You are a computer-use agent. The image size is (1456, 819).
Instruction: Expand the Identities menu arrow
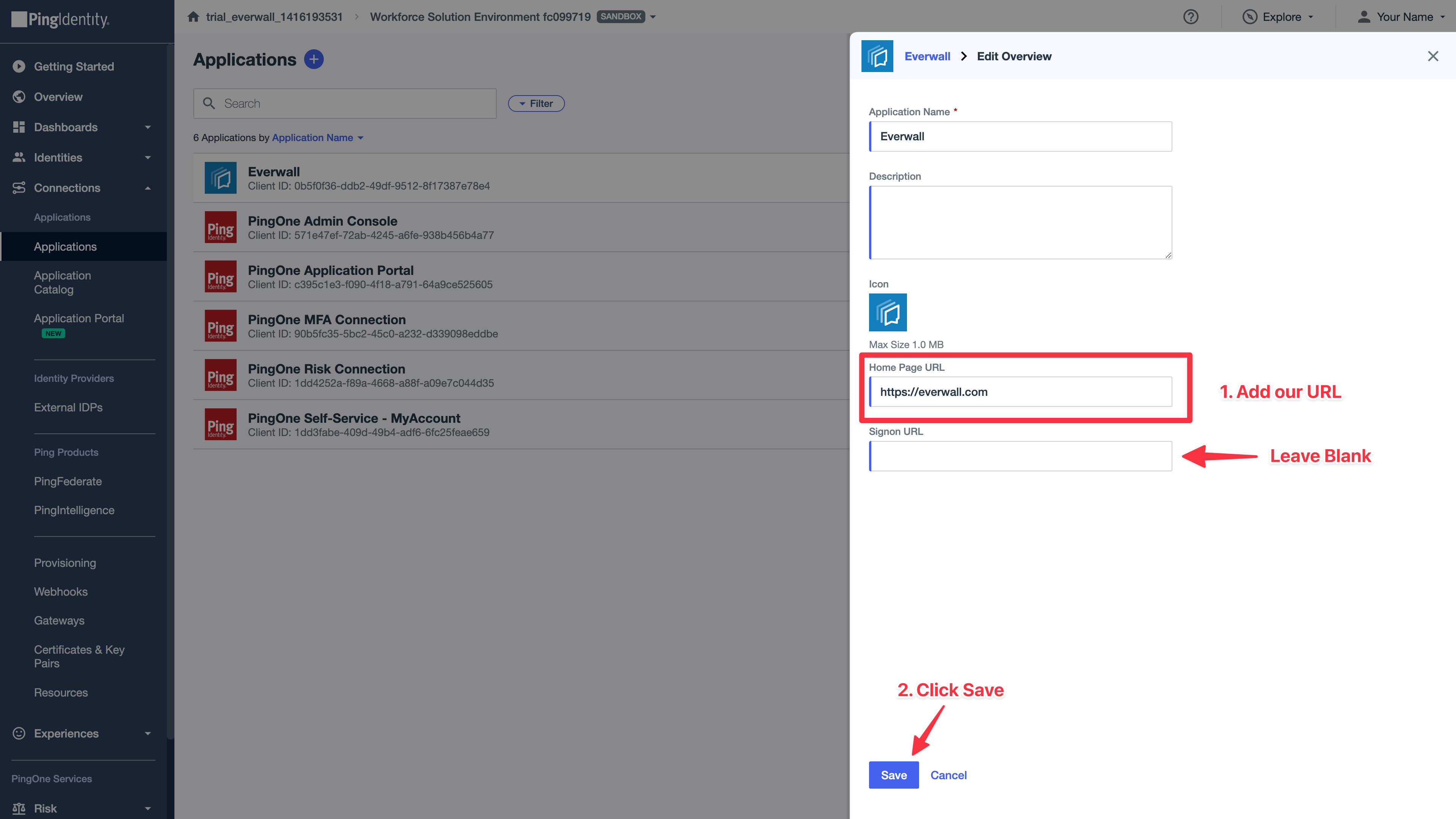point(148,158)
